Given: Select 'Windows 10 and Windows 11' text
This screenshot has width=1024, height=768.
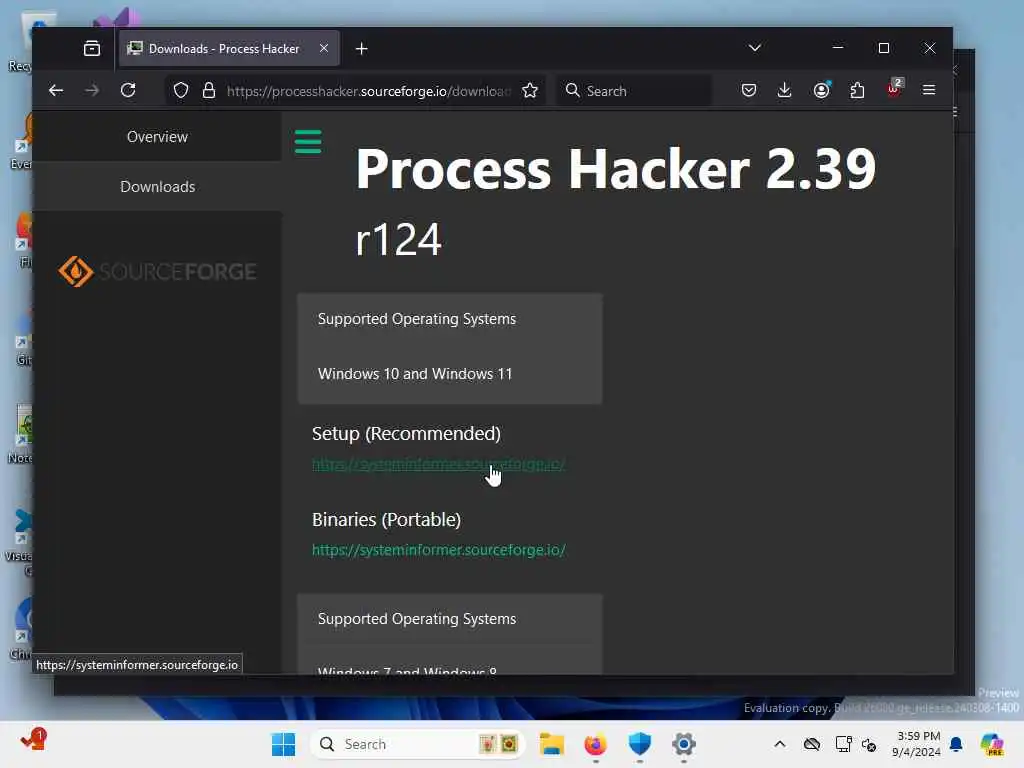Looking at the screenshot, I should tap(415, 374).
